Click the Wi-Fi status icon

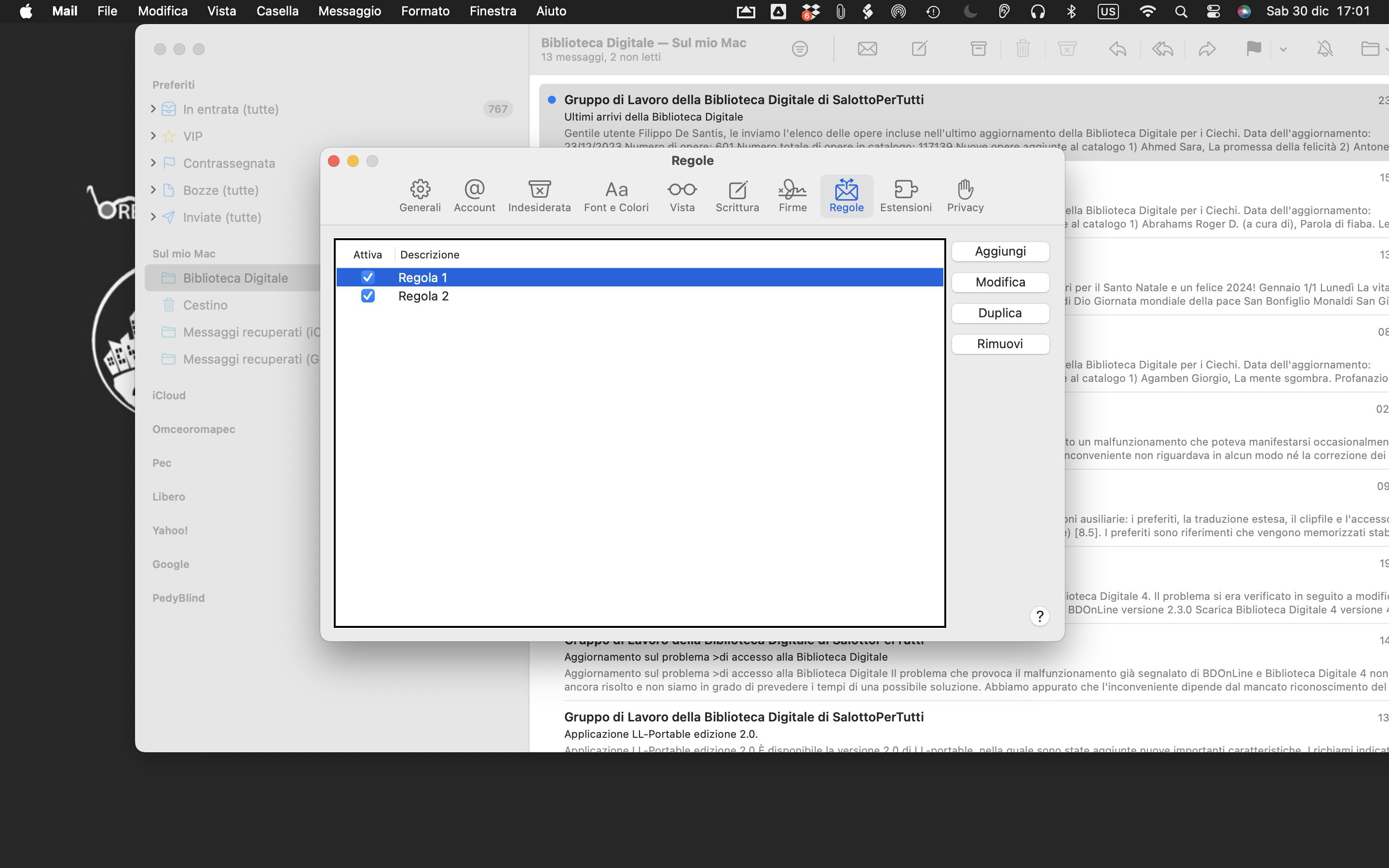(1147, 12)
